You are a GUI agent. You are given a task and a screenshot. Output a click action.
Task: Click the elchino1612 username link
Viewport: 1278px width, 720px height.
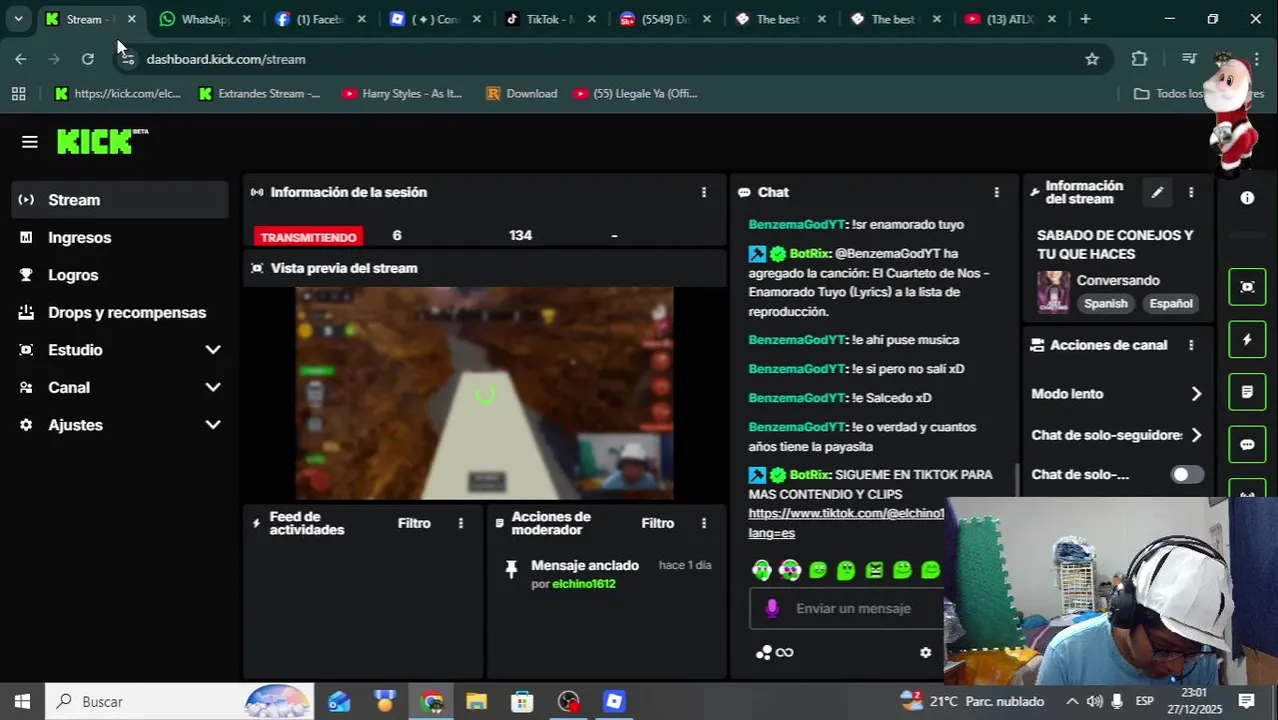(x=584, y=584)
